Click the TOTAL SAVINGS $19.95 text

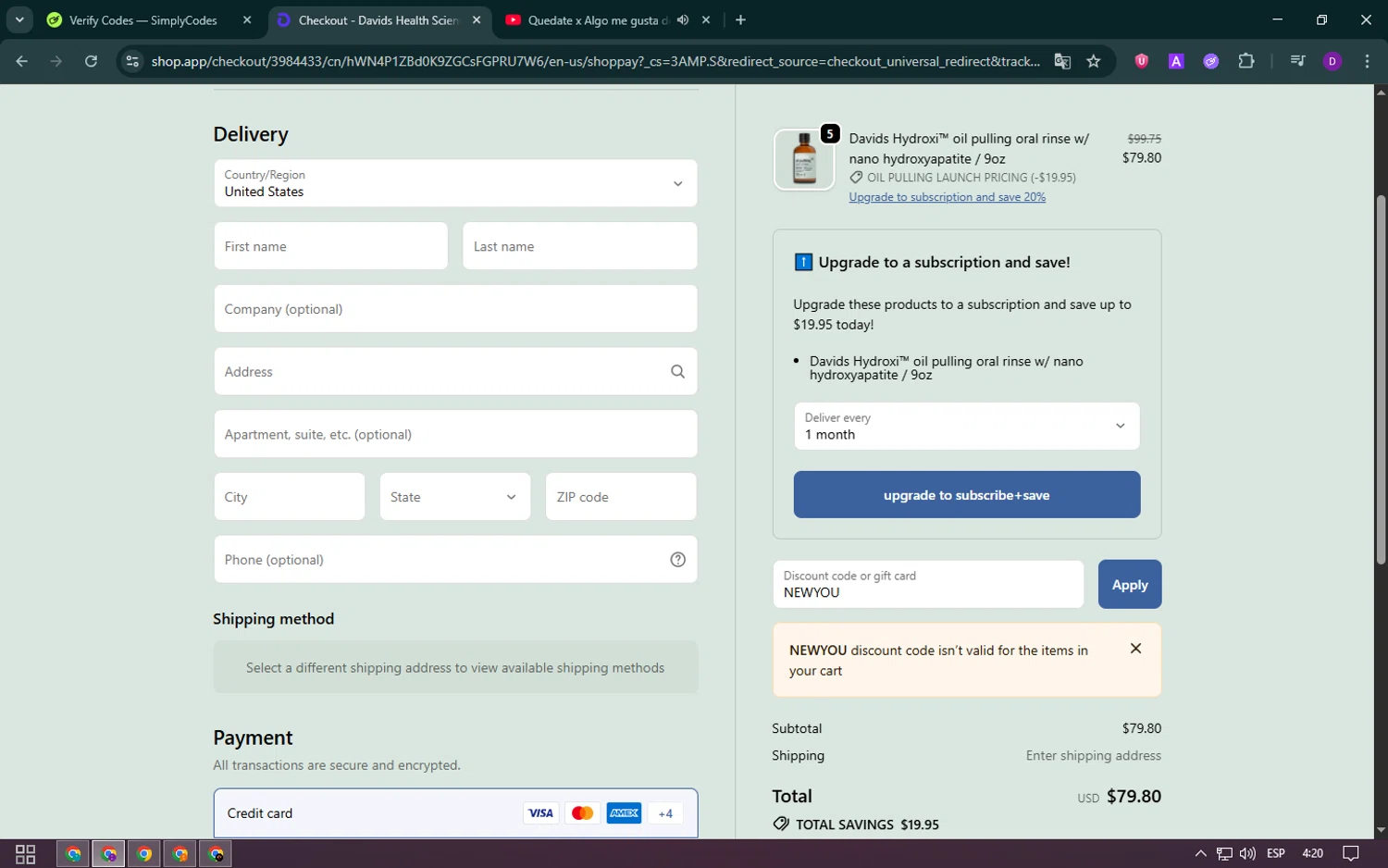click(x=867, y=825)
